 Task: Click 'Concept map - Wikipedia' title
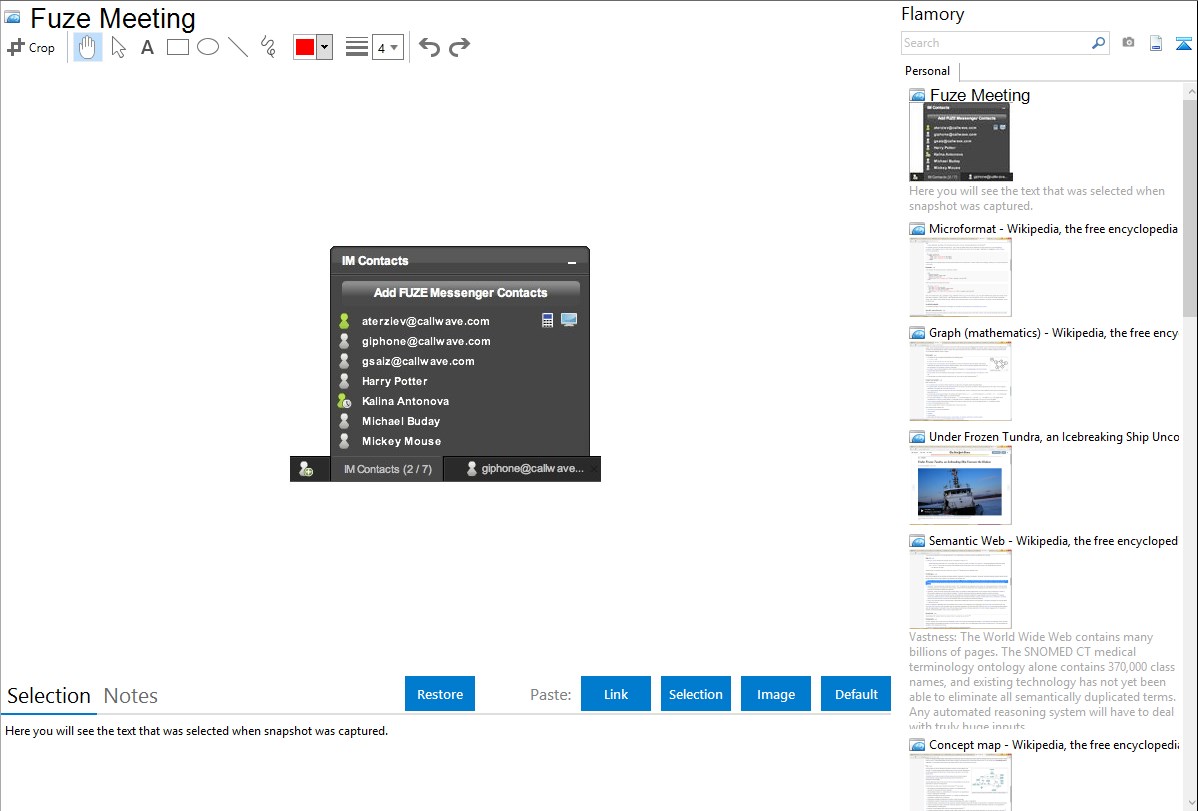pos(1053,744)
